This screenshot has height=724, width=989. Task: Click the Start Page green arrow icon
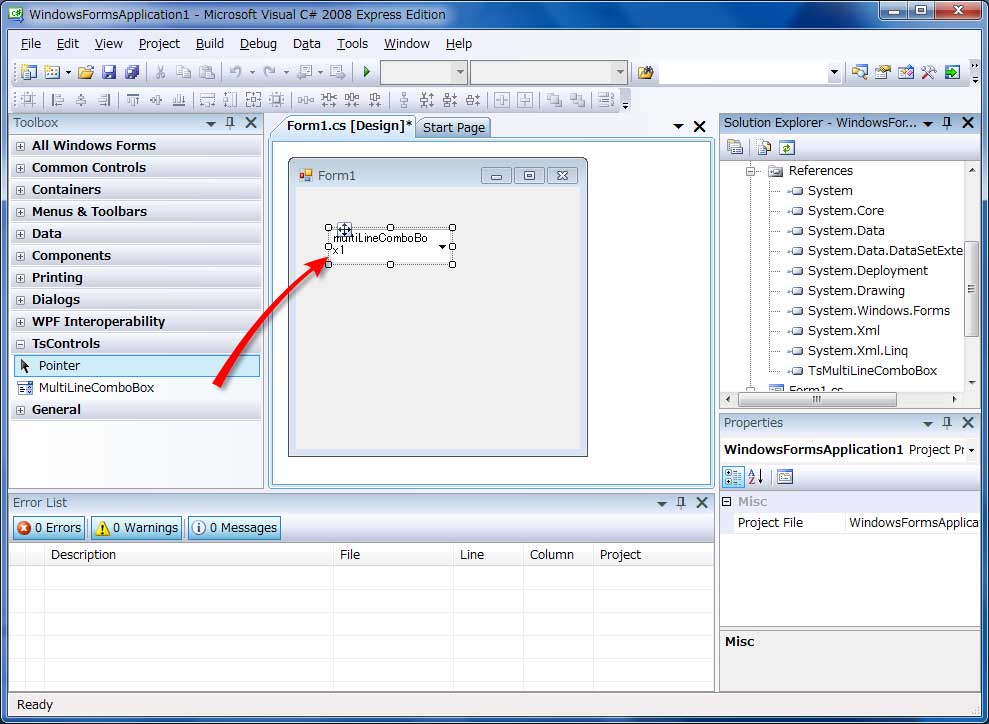(952, 72)
